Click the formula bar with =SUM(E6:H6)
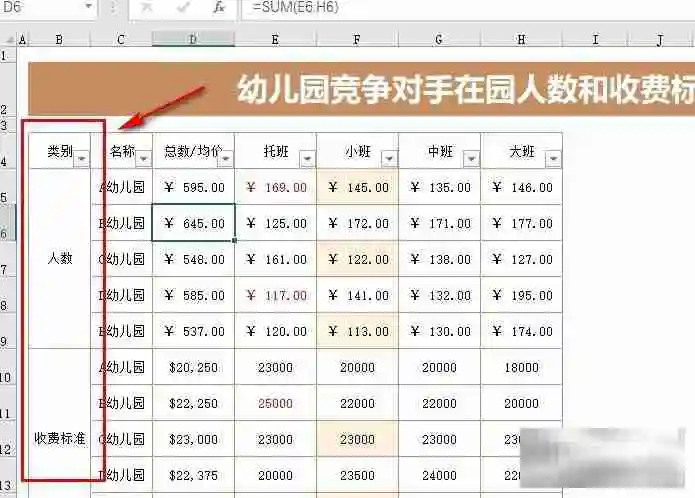This screenshot has height=498, width=695. [469, 8]
